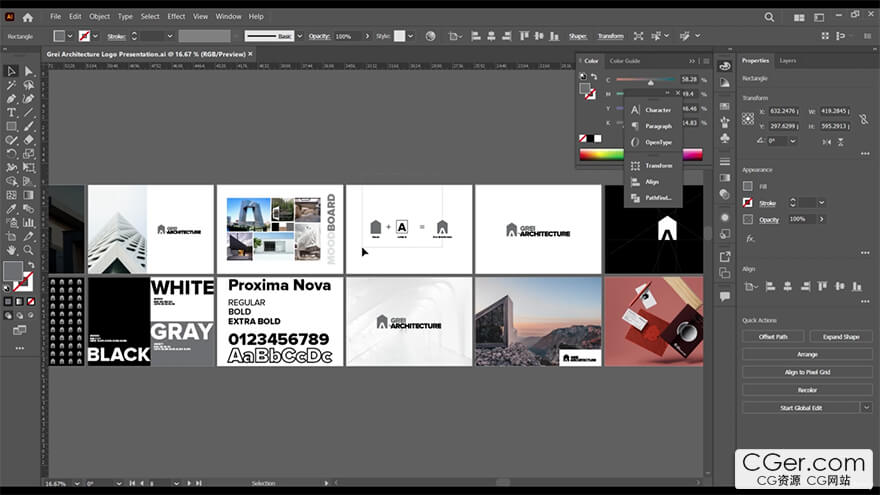
Task: Activate the Rectangle tool in the toolbar
Action: pos(11,127)
